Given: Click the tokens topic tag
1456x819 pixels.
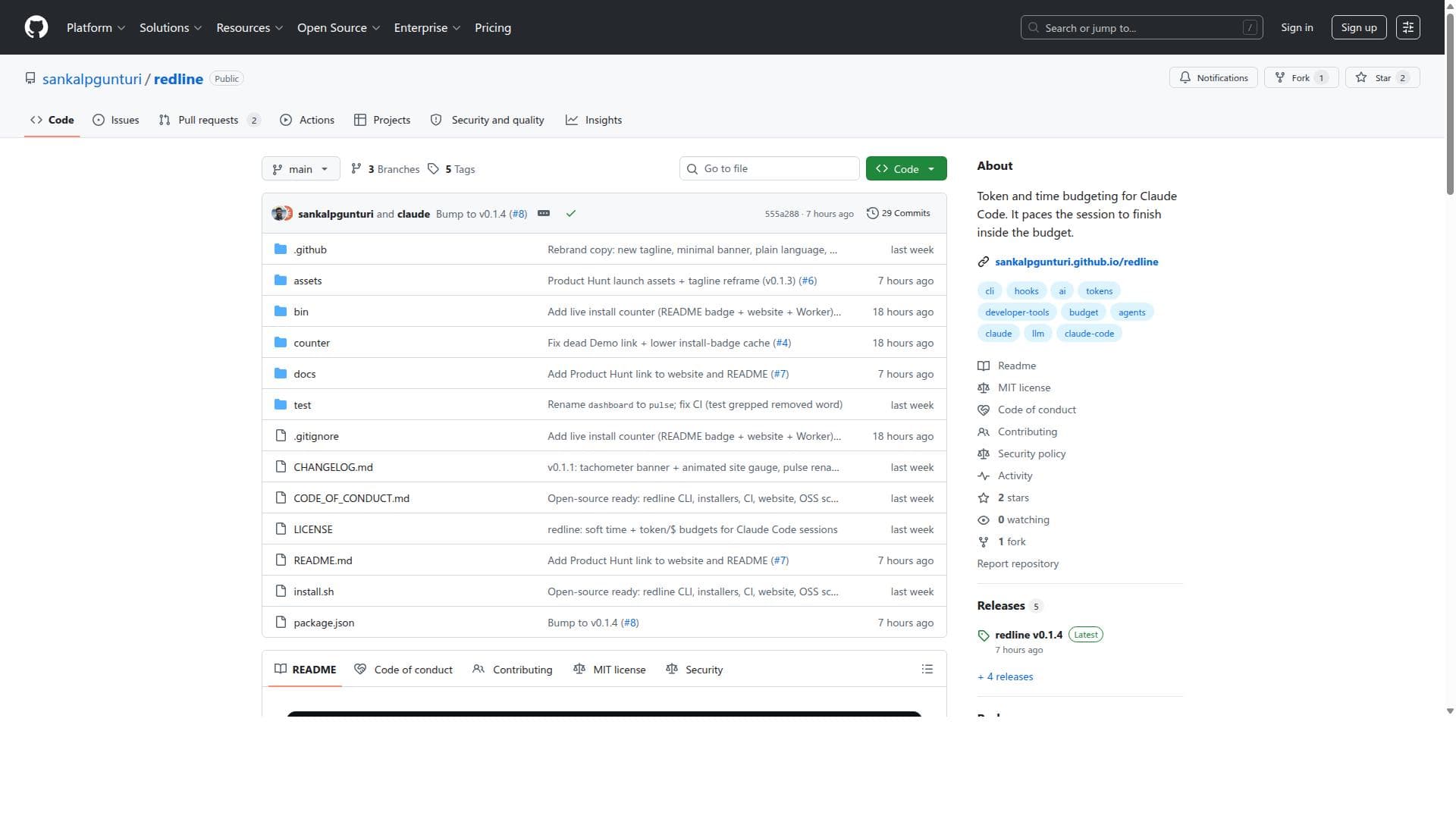Looking at the screenshot, I should 1099,291.
